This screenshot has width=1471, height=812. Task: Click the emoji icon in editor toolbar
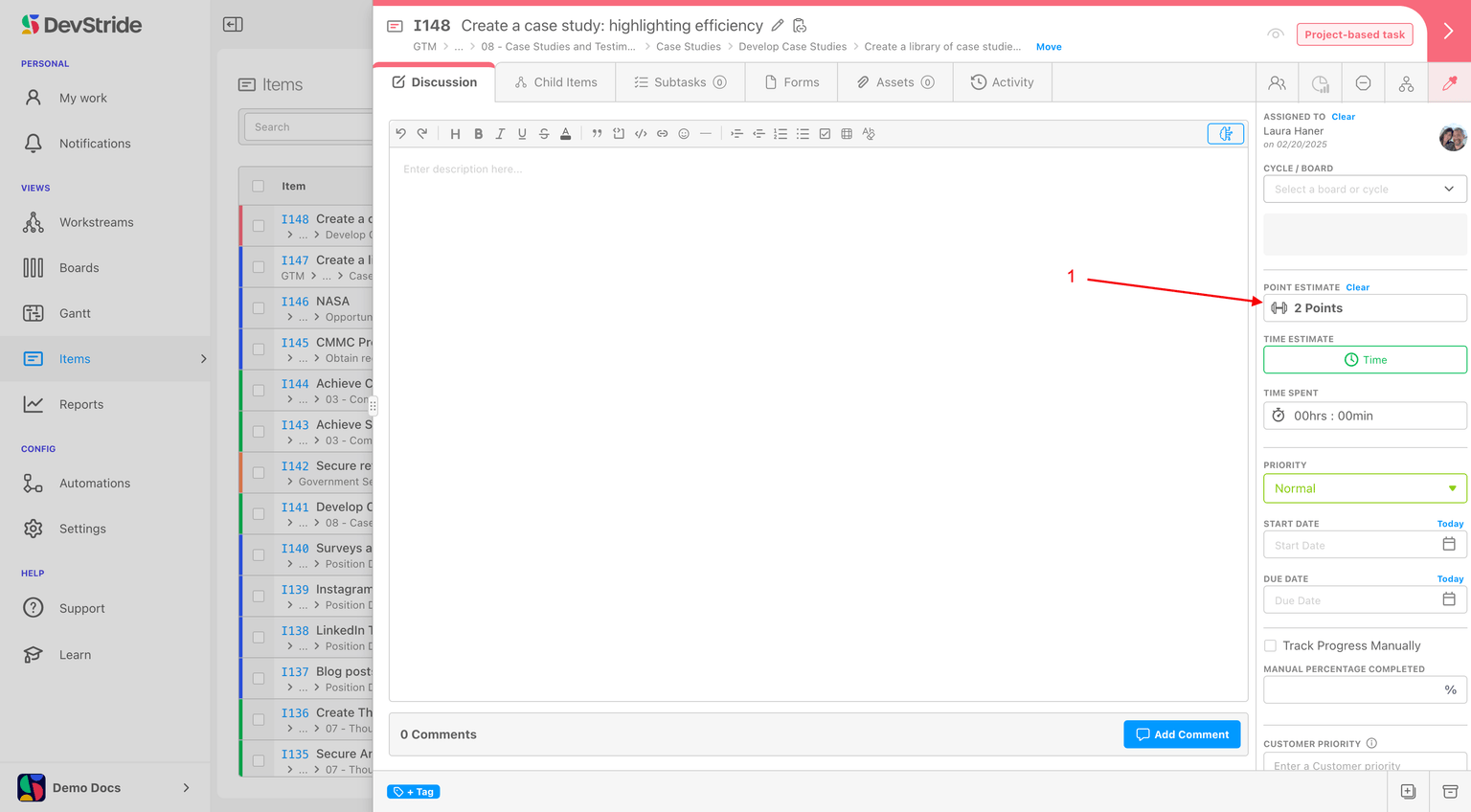684,134
